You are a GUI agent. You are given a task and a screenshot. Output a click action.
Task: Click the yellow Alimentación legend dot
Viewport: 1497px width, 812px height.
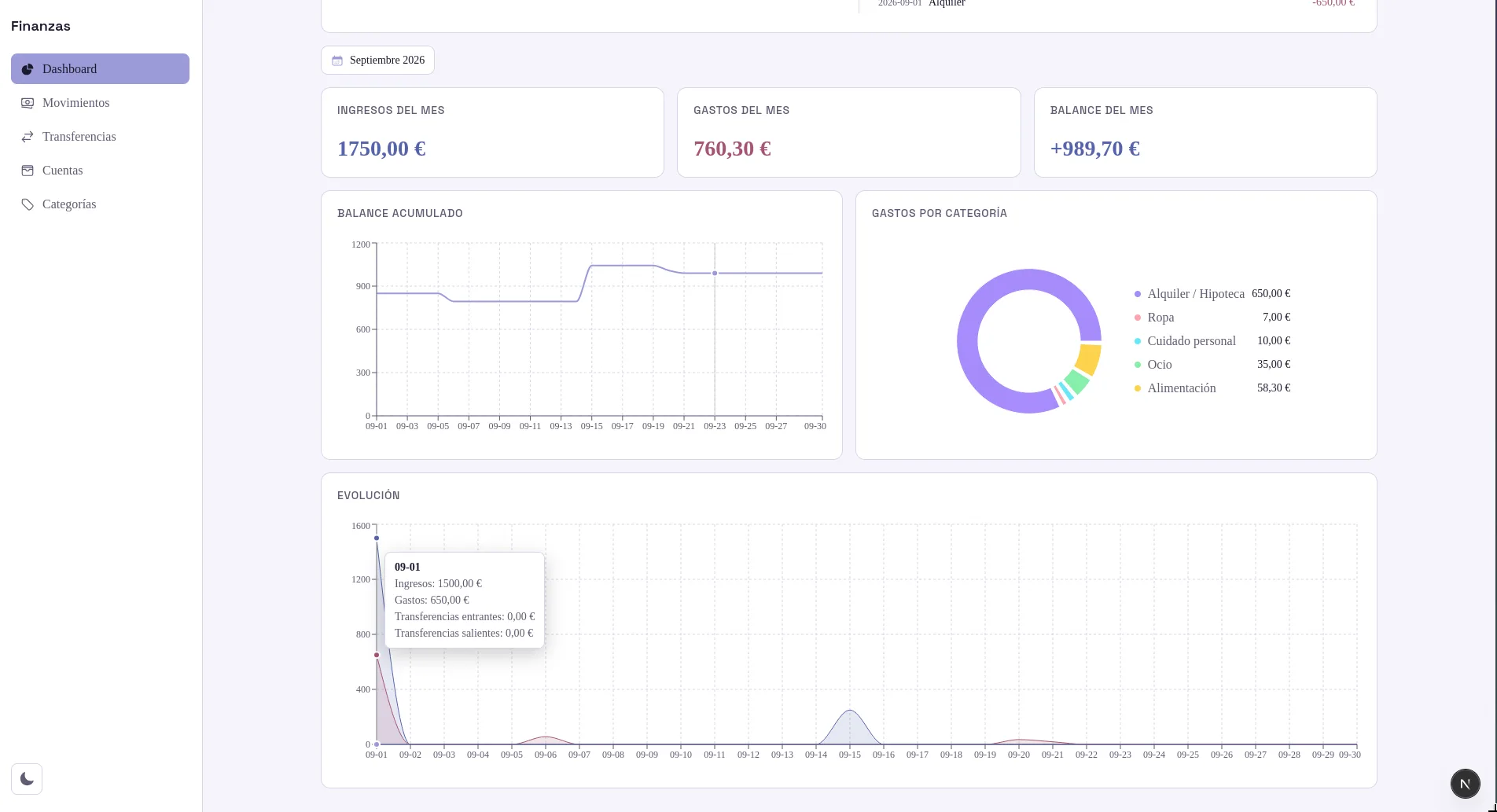click(1138, 388)
